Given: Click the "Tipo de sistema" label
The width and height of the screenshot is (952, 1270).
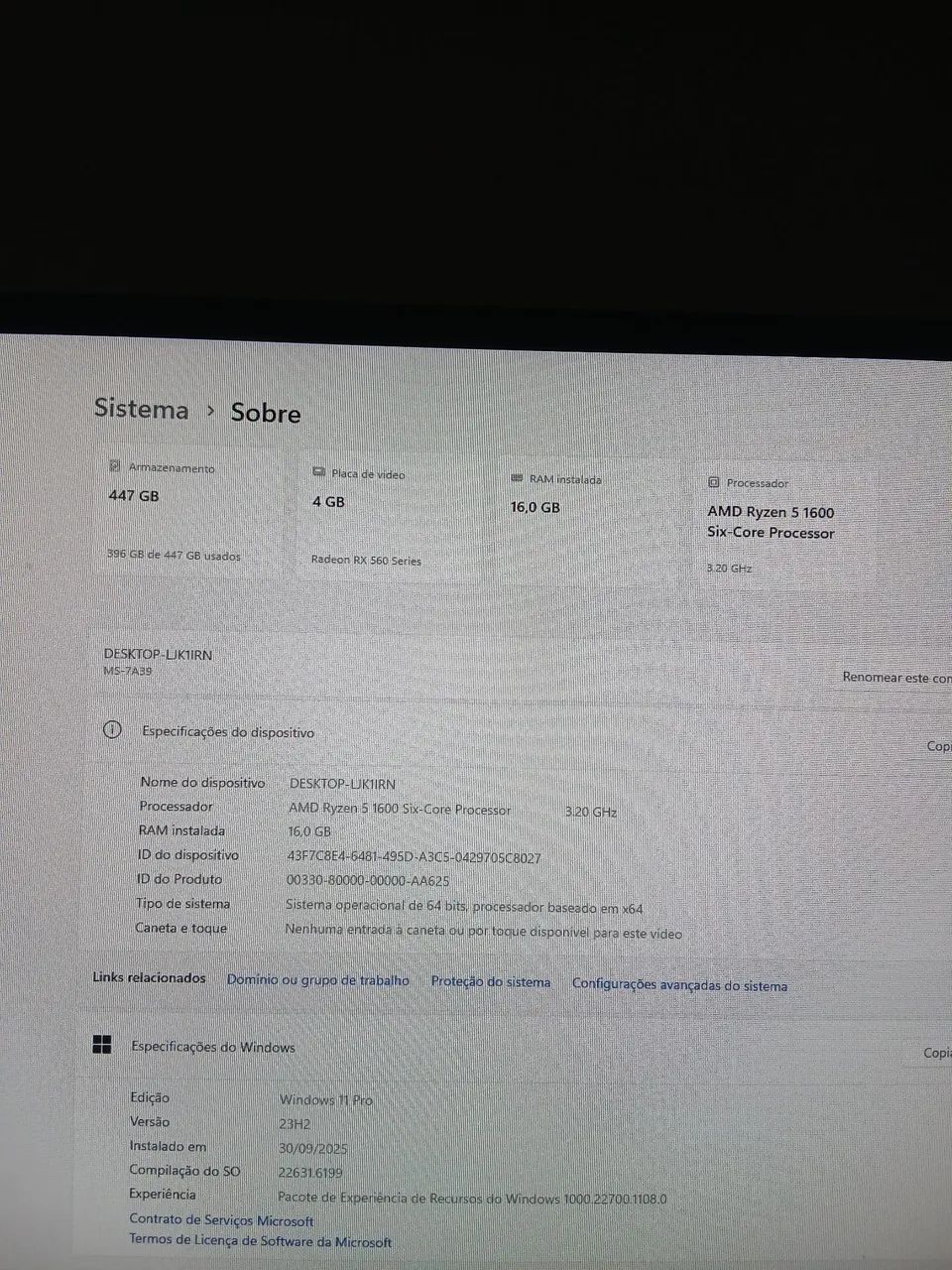Looking at the screenshot, I should (182, 904).
